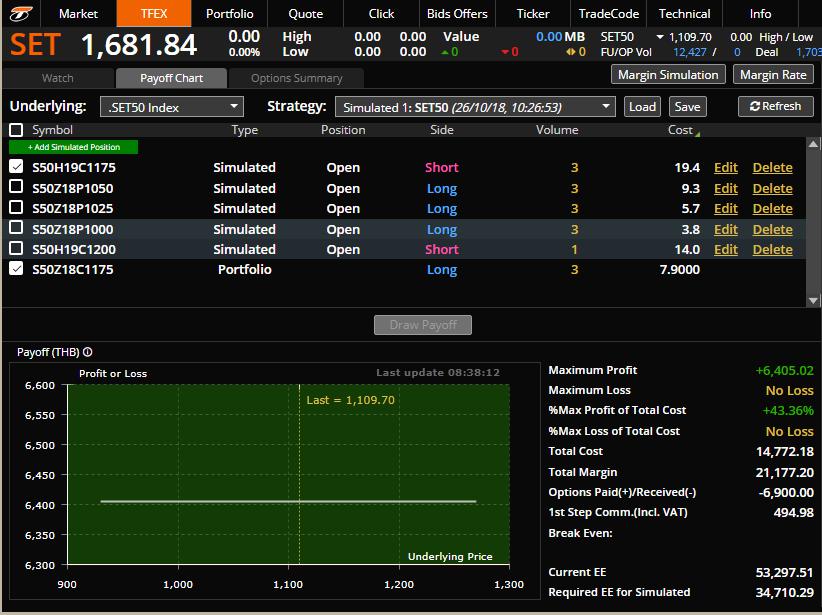Screen dimensions: 822x615
Task: Sort by the Volume column header
Action: pyautogui.click(x=557, y=130)
